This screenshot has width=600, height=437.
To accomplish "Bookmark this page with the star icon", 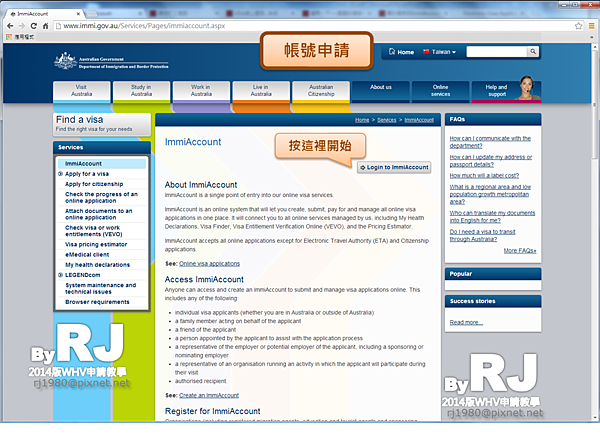I will (x=578, y=26).
